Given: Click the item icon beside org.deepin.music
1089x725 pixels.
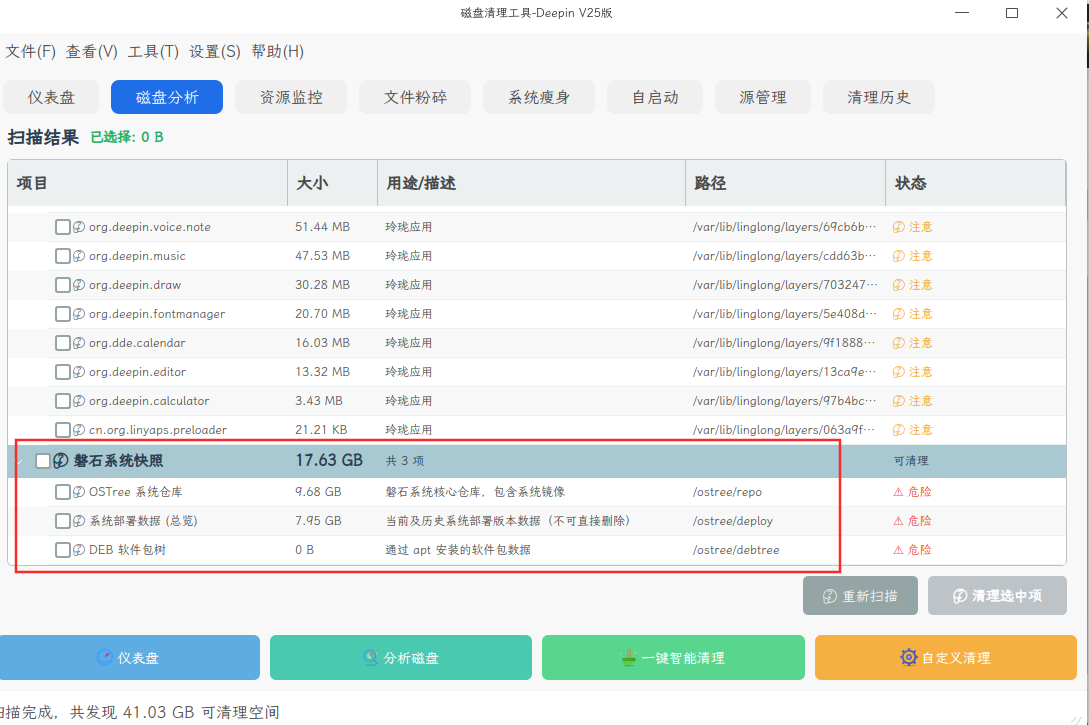Looking at the screenshot, I should 79,256.
